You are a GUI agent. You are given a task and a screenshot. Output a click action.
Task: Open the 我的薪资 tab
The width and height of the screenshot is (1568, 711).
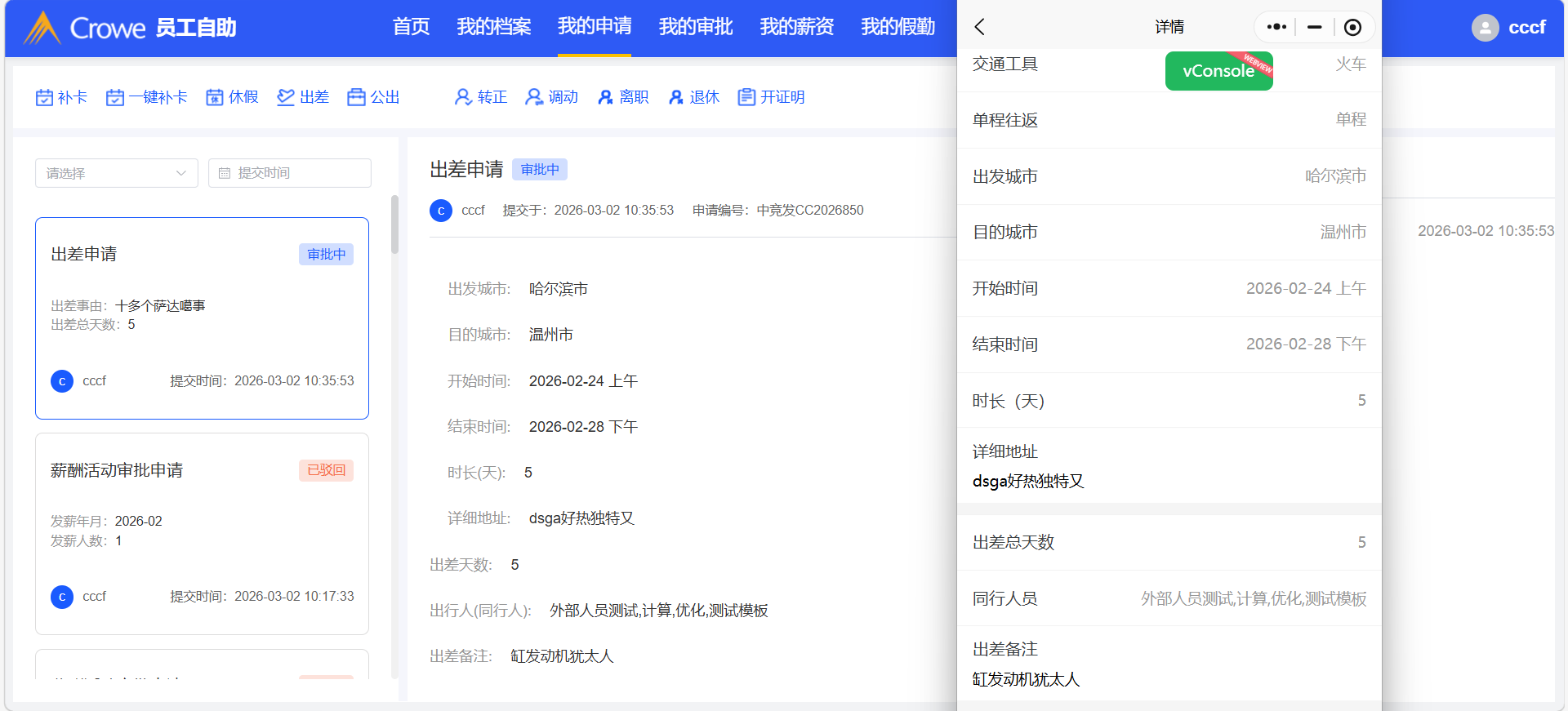click(796, 27)
